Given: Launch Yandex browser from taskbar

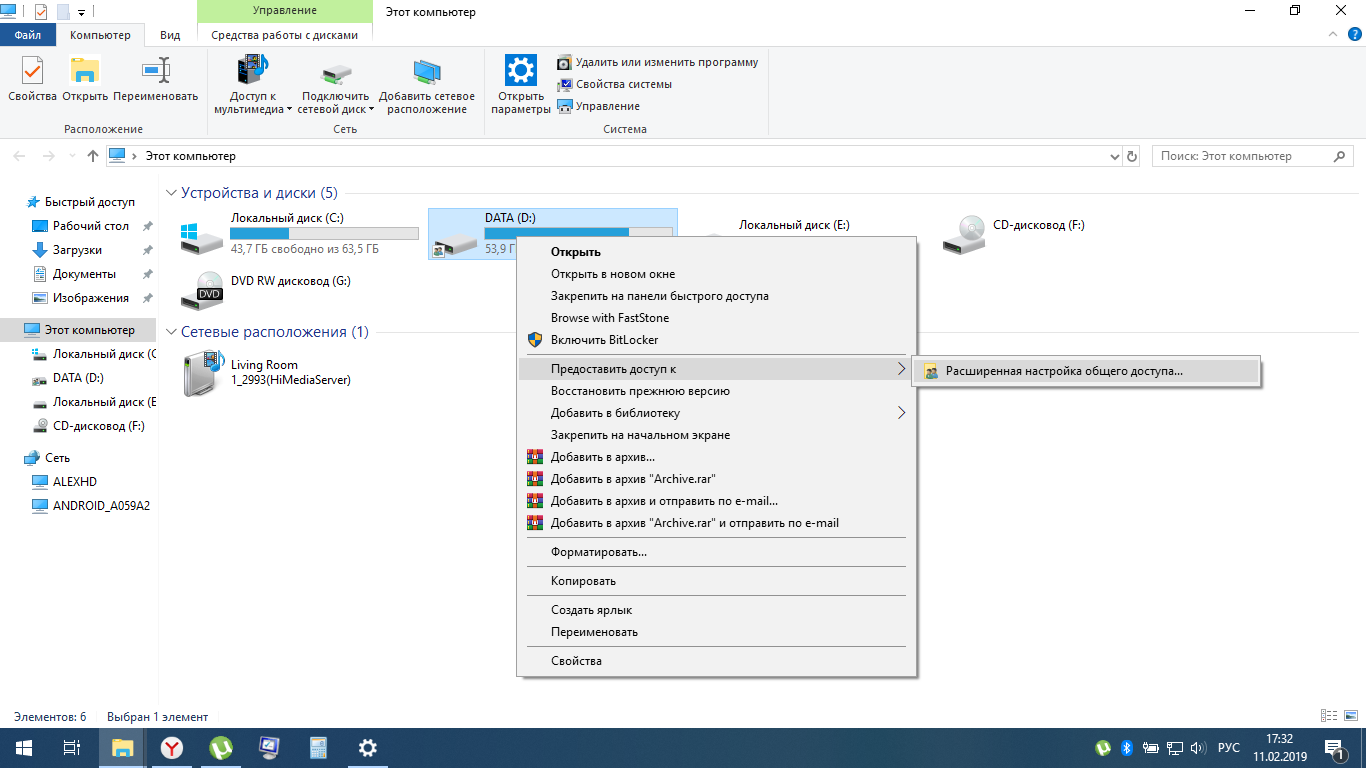Looking at the screenshot, I should [x=172, y=748].
